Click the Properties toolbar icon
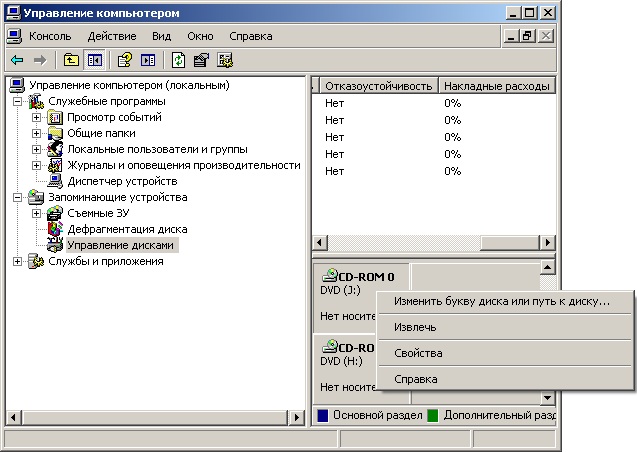The image size is (637, 452). [x=201, y=60]
